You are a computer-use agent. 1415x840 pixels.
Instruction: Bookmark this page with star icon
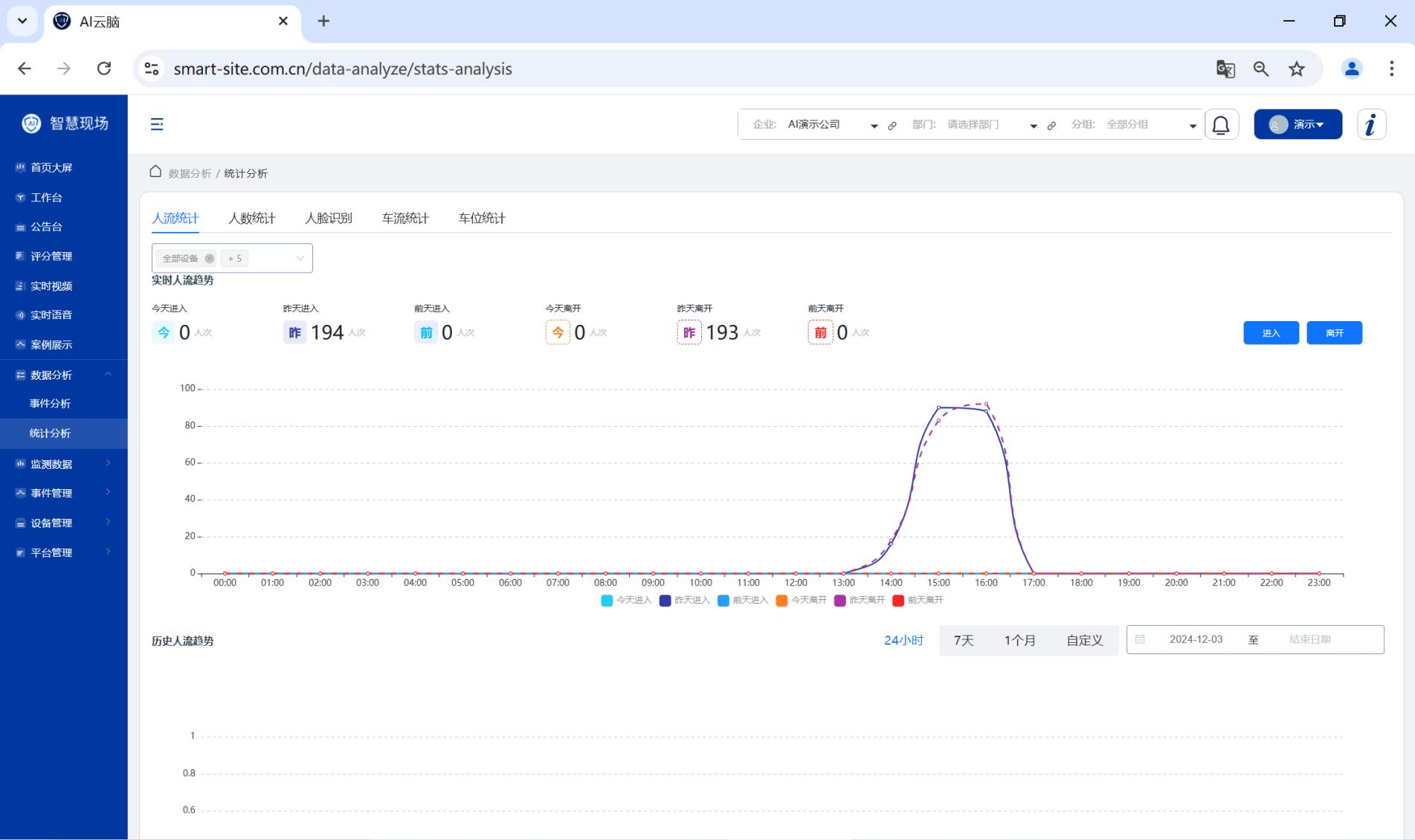pos(1297,69)
